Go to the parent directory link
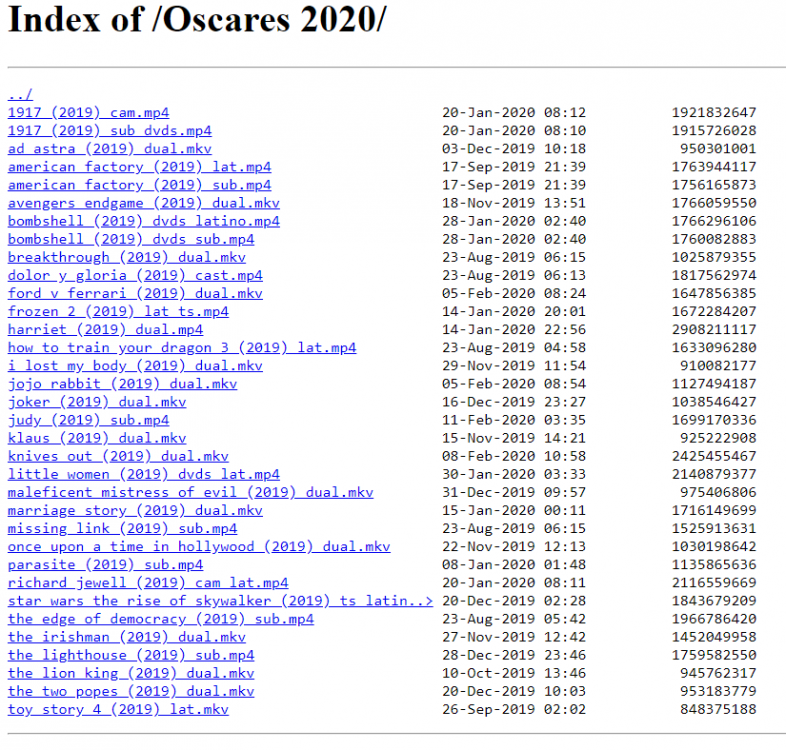The height and width of the screenshot is (750, 786). pos(20,95)
